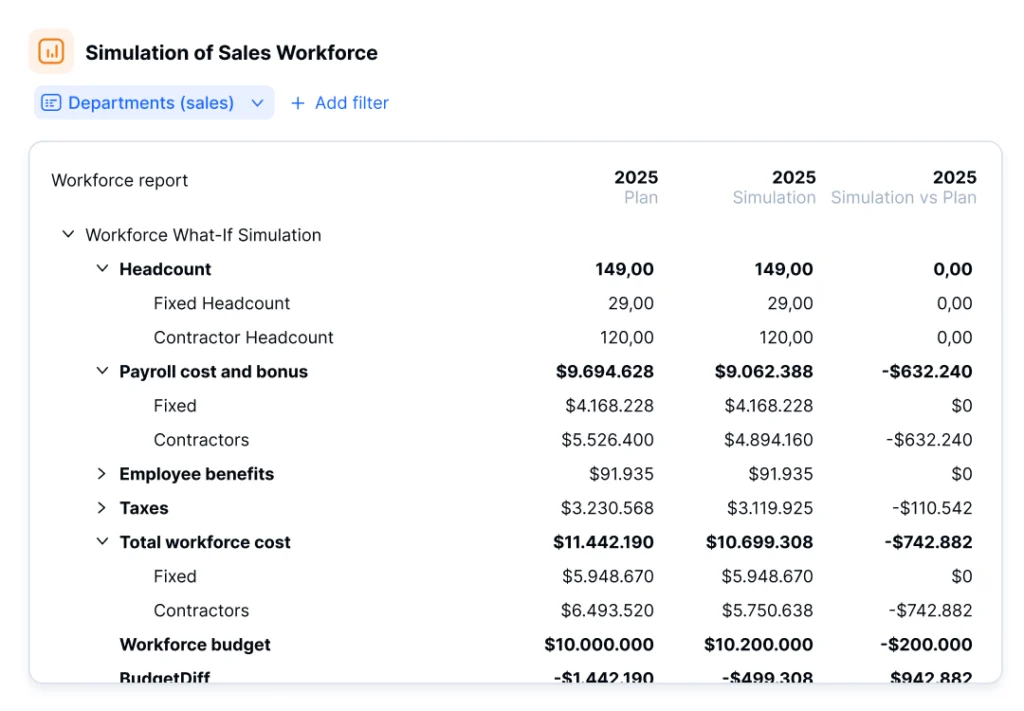Click the payroll plan value $9.694.628

605,371
